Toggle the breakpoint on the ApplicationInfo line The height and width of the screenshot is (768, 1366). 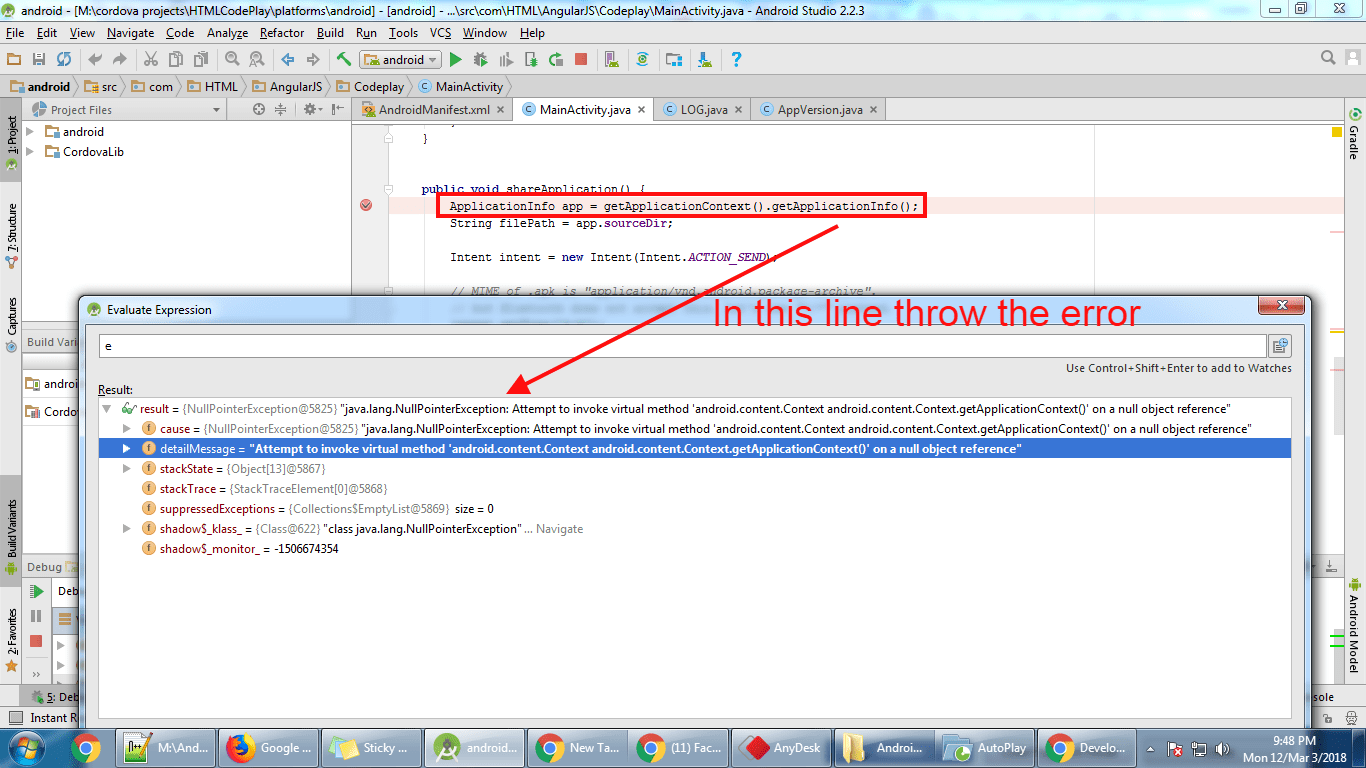(x=366, y=205)
